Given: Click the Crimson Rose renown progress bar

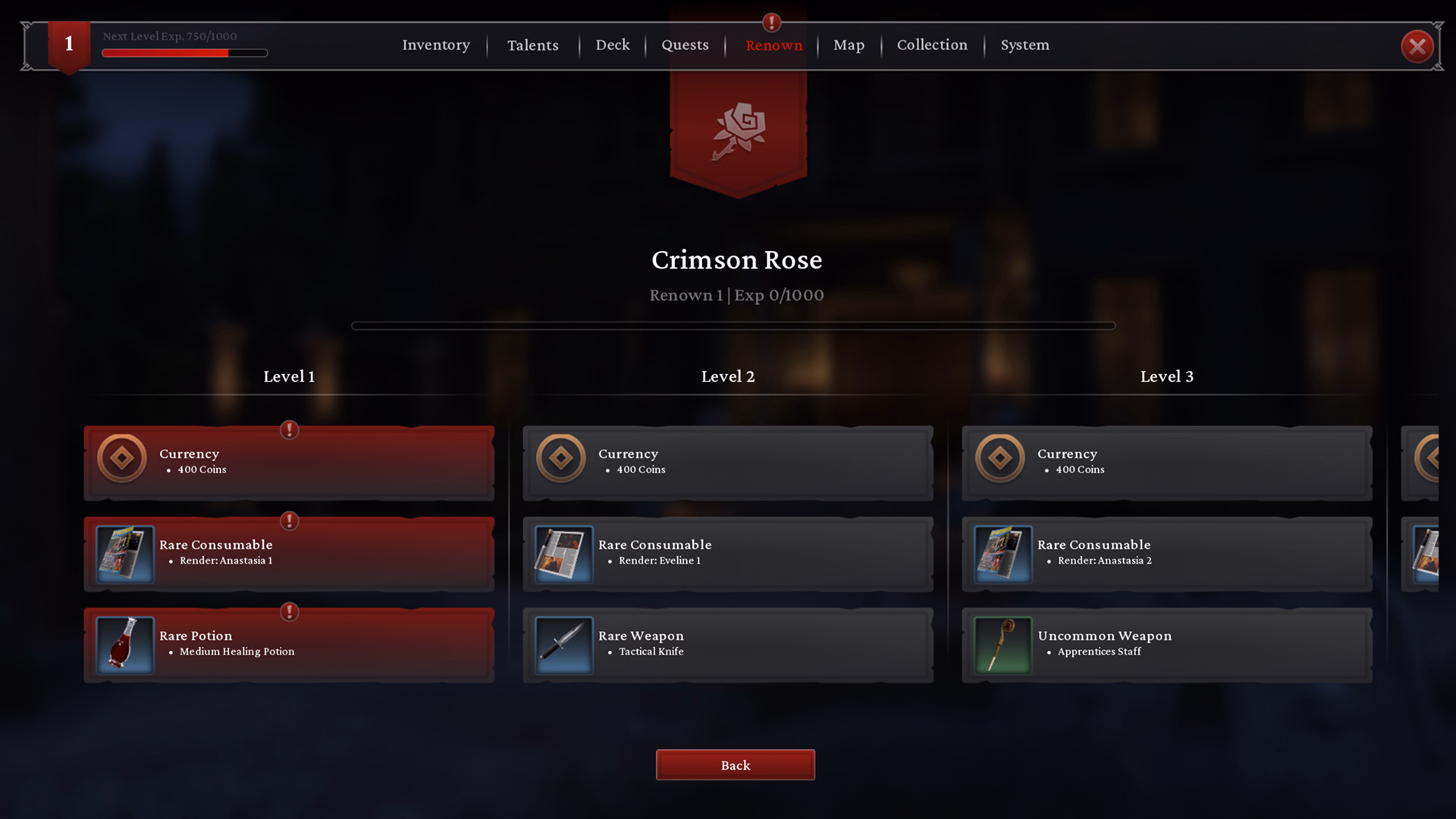Looking at the screenshot, I should coord(733,326).
